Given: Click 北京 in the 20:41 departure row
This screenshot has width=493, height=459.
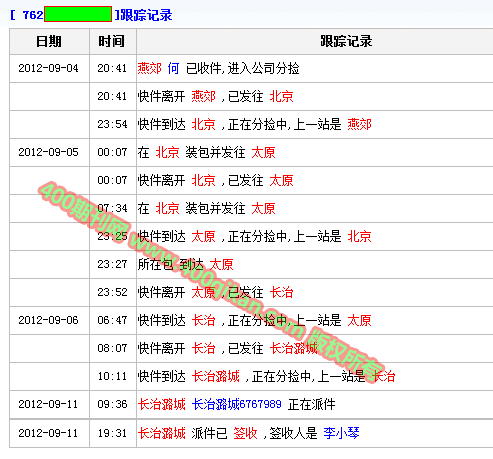Looking at the screenshot, I should tap(281, 96).
